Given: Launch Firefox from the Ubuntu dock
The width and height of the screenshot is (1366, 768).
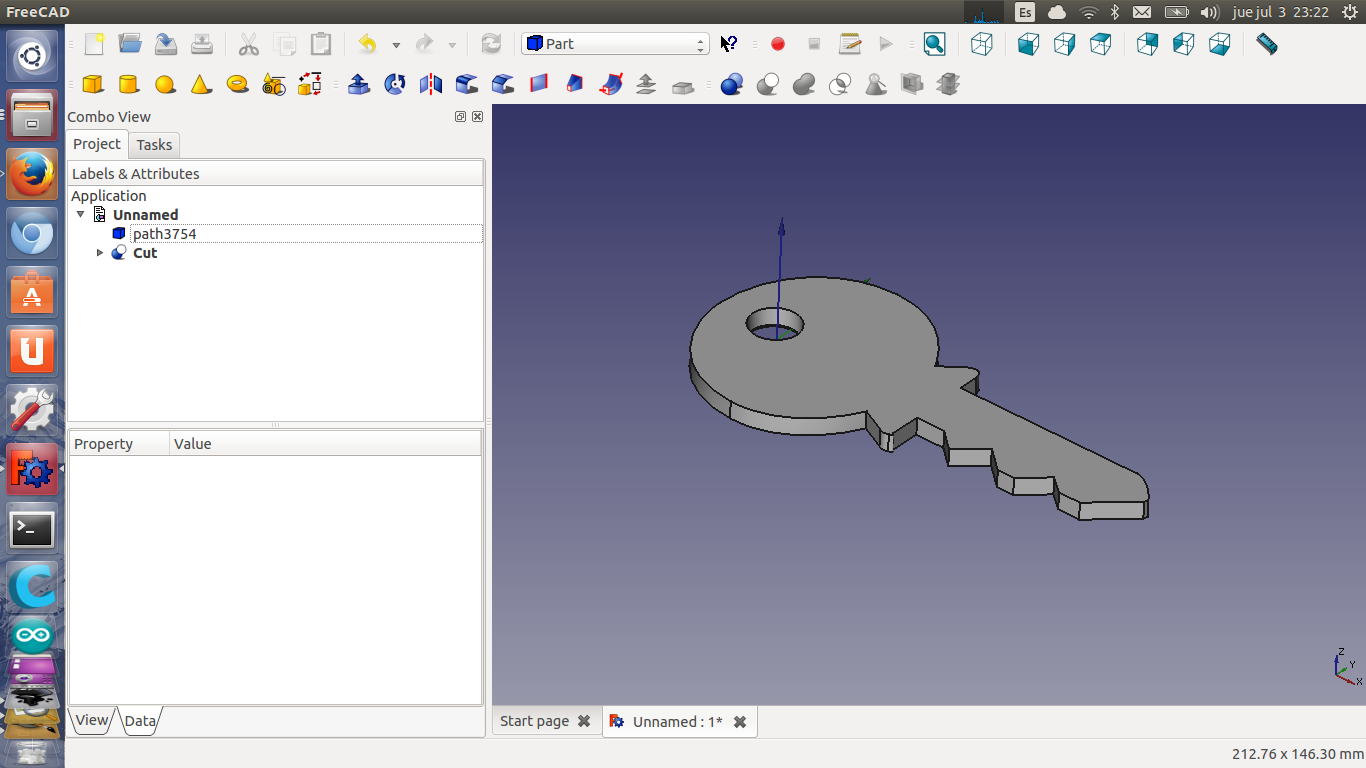Looking at the screenshot, I should tap(32, 175).
